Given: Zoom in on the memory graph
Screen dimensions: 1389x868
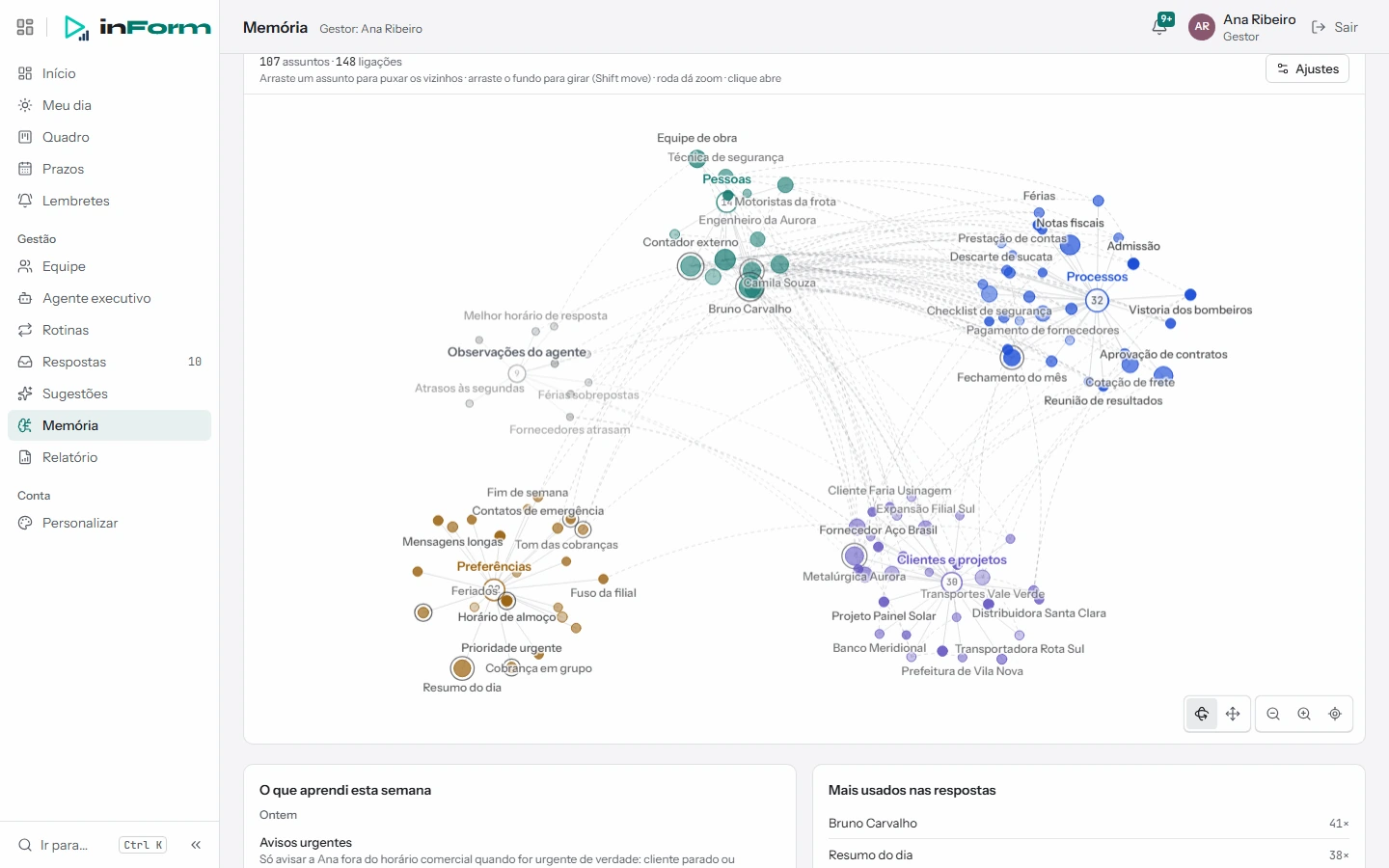Looking at the screenshot, I should click(x=1304, y=714).
